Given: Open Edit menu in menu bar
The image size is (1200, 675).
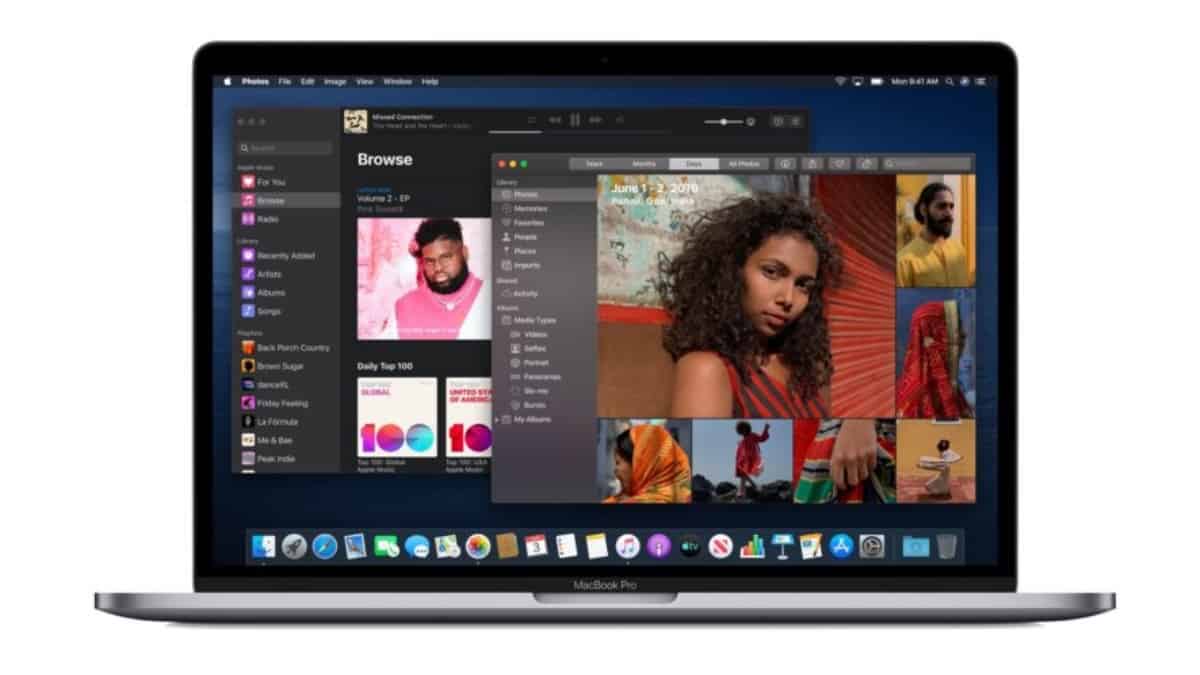Looking at the screenshot, I should (x=308, y=81).
